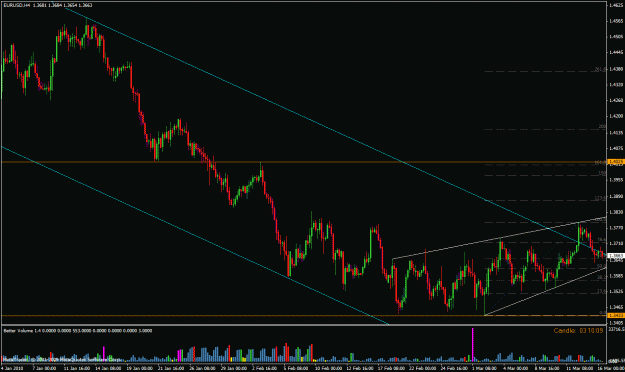
Task: Click the 1.3405 price scale label
Action: coord(616,323)
